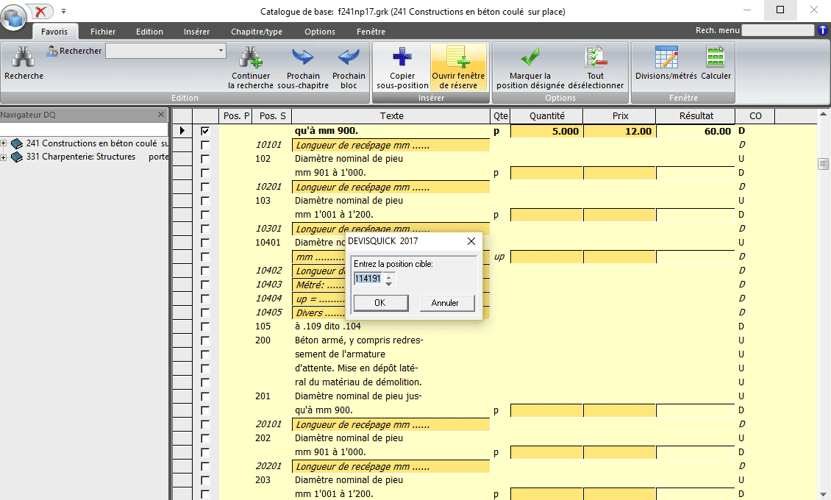
Task: Click the Prix column header
Action: 620,116
